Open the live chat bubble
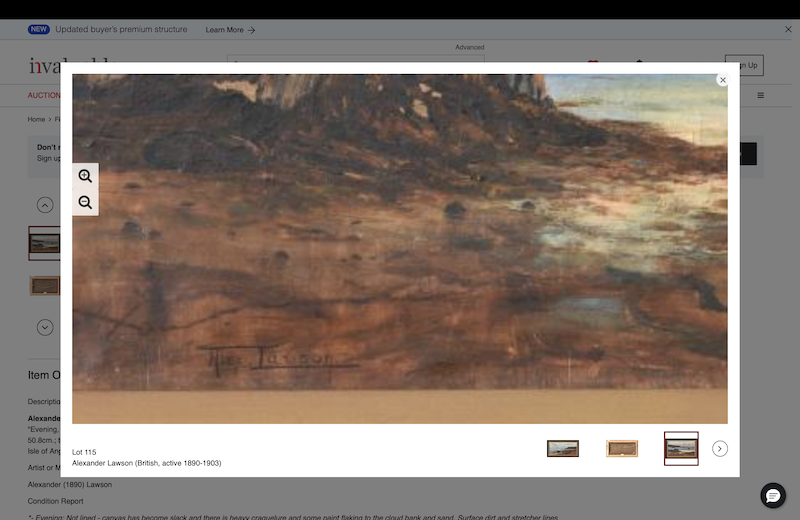Image resolution: width=800 pixels, height=520 pixels. pos(773,496)
